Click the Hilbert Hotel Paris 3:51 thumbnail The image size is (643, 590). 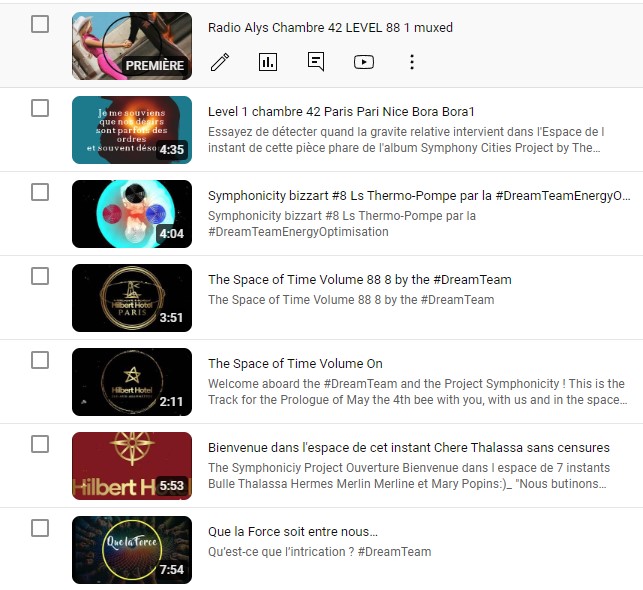click(x=132, y=298)
